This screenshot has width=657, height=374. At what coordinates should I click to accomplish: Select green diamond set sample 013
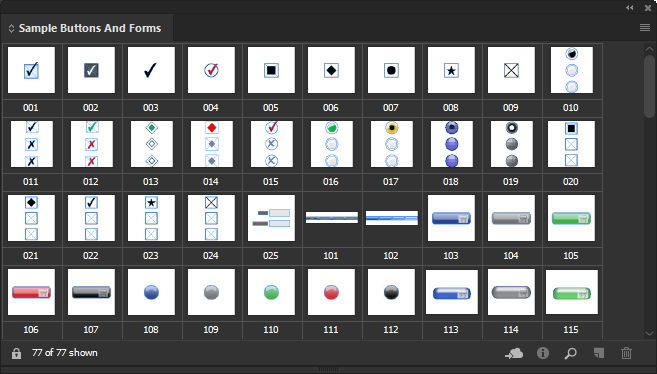point(152,144)
